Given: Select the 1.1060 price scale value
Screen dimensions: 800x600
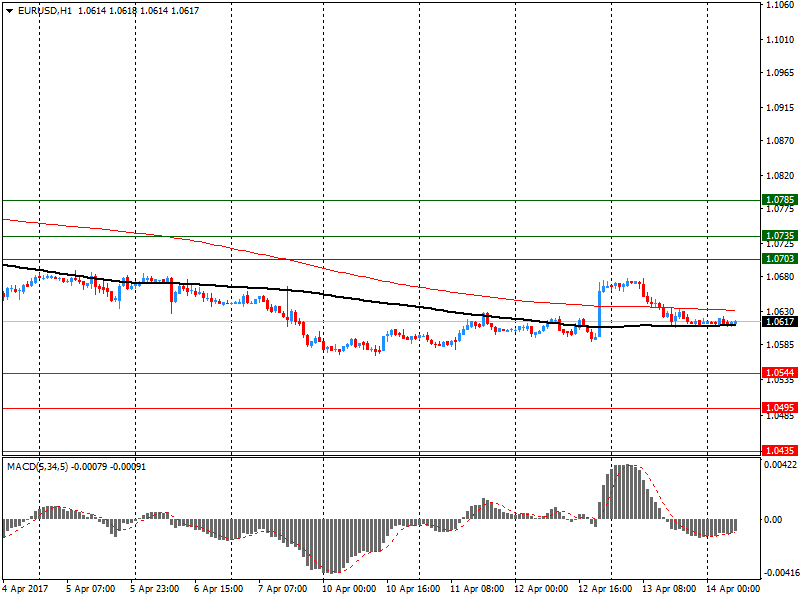Looking at the screenshot, I should point(780,5).
